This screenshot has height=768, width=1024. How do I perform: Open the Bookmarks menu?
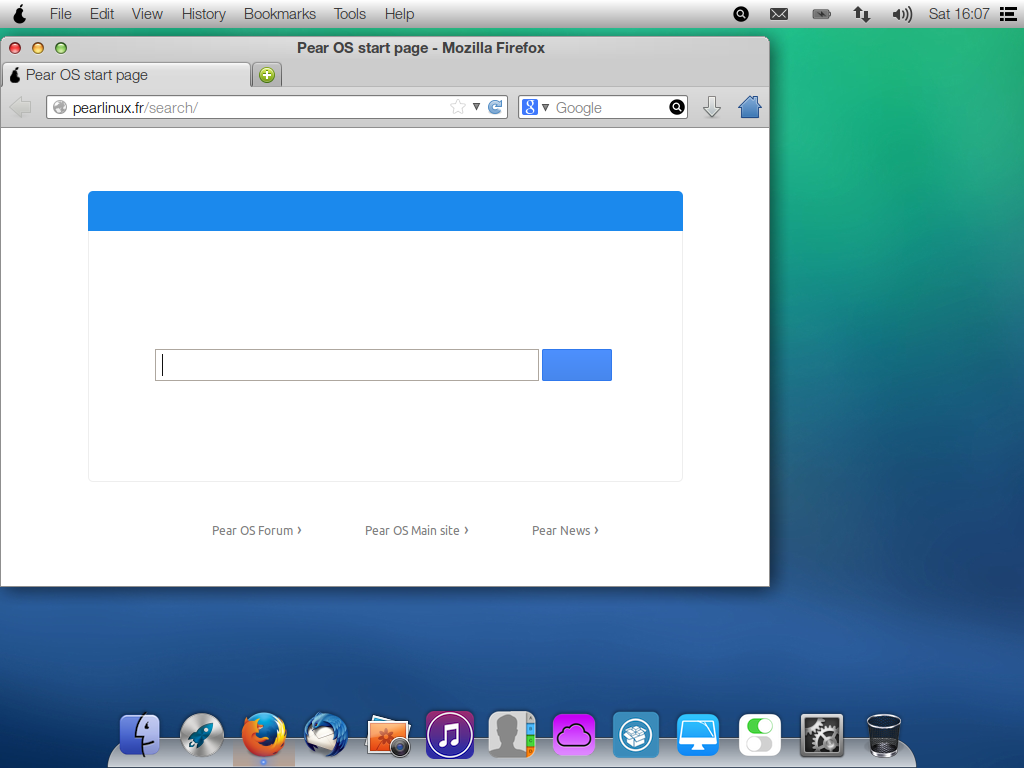[280, 14]
